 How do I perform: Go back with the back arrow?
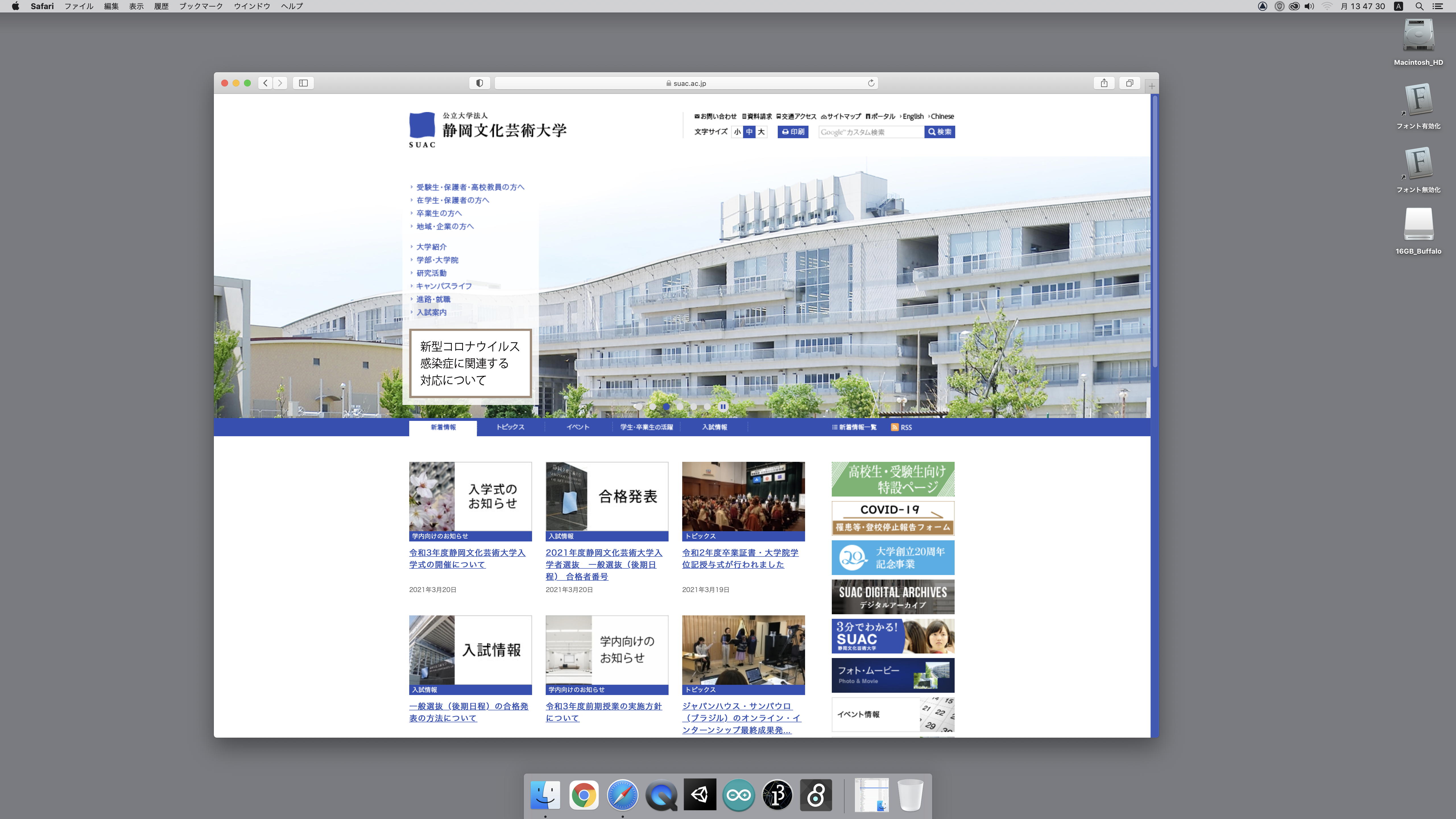click(266, 83)
